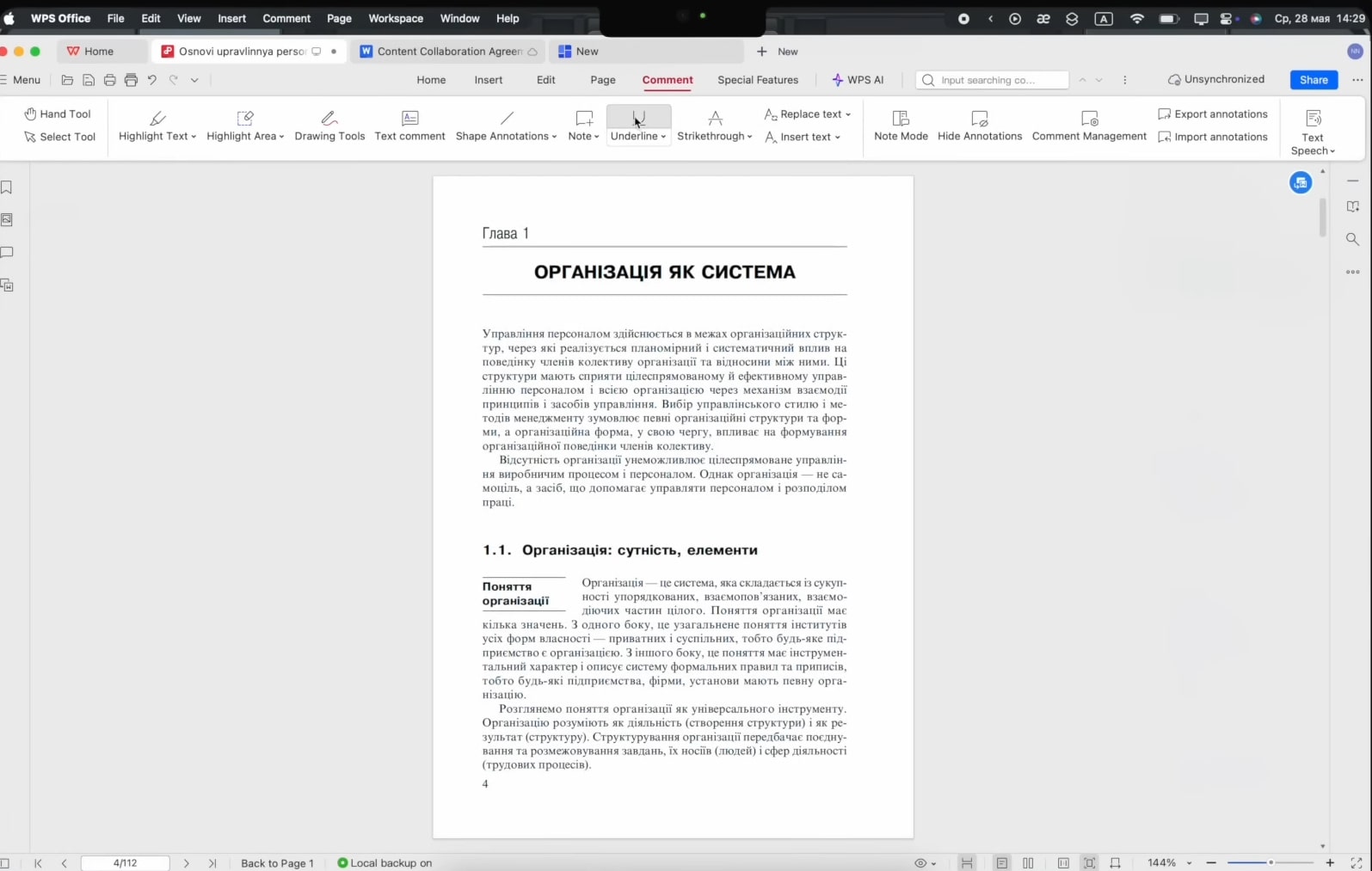The width and height of the screenshot is (1372, 871).
Task: Toggle continuous scrolling mode
Action: tap(968, 863)
